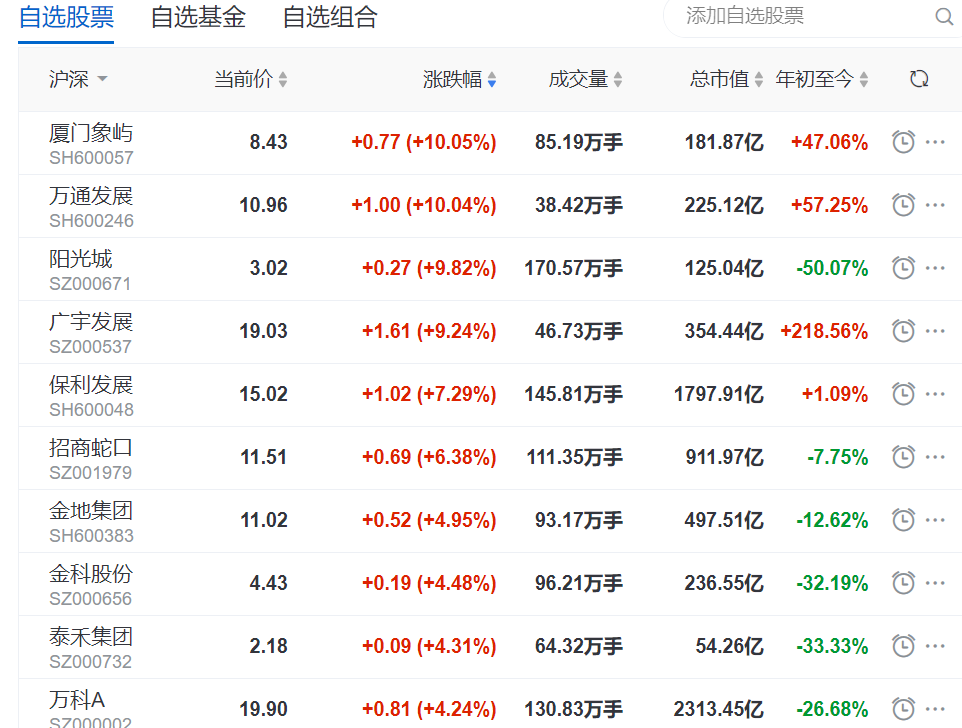Open 厦门象屿 stock page
Viewport: 962px width, 728px height.
[x=91, y=132]
